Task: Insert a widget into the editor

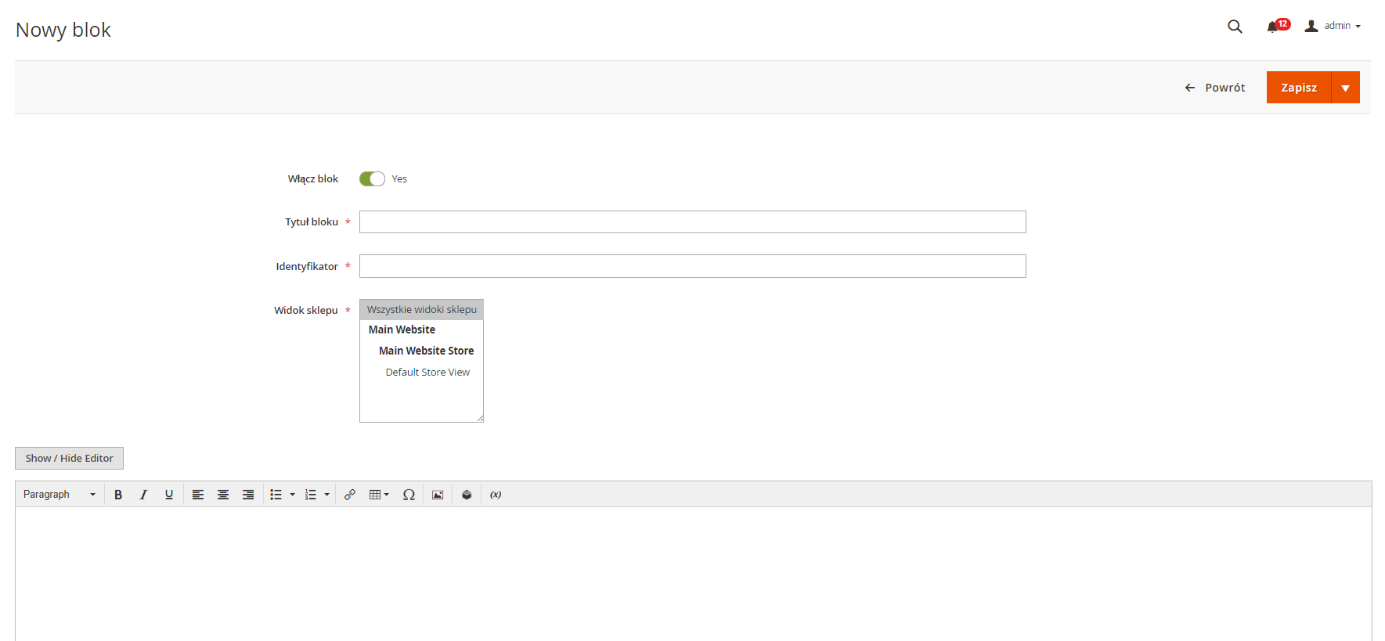Action: (x=466, y=494)
